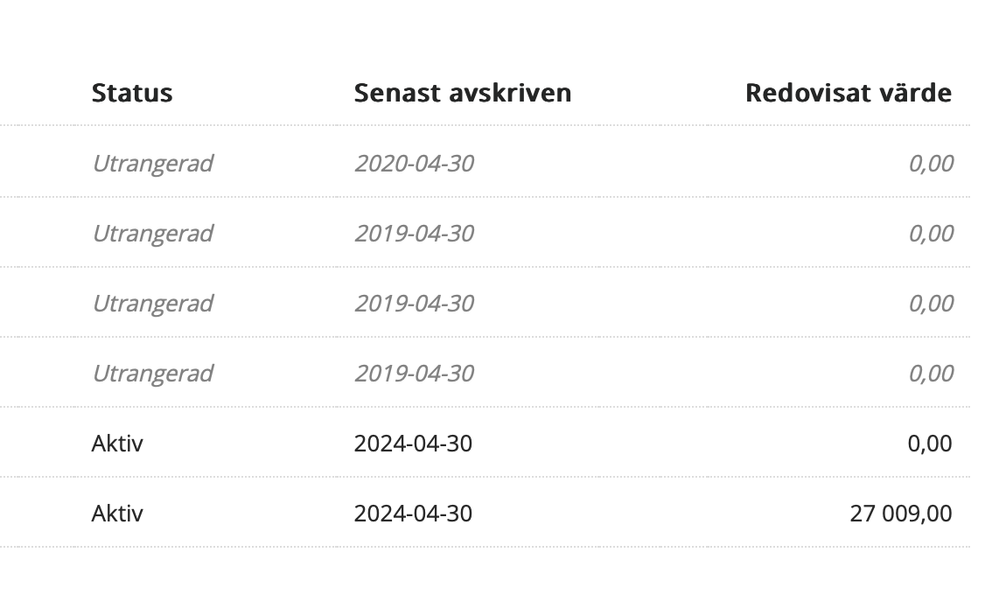Viewport: 999px width, 602px height.
Task: Click the 2024-04-30 date in the 27 009,00 row
Action: pos(413,513)
